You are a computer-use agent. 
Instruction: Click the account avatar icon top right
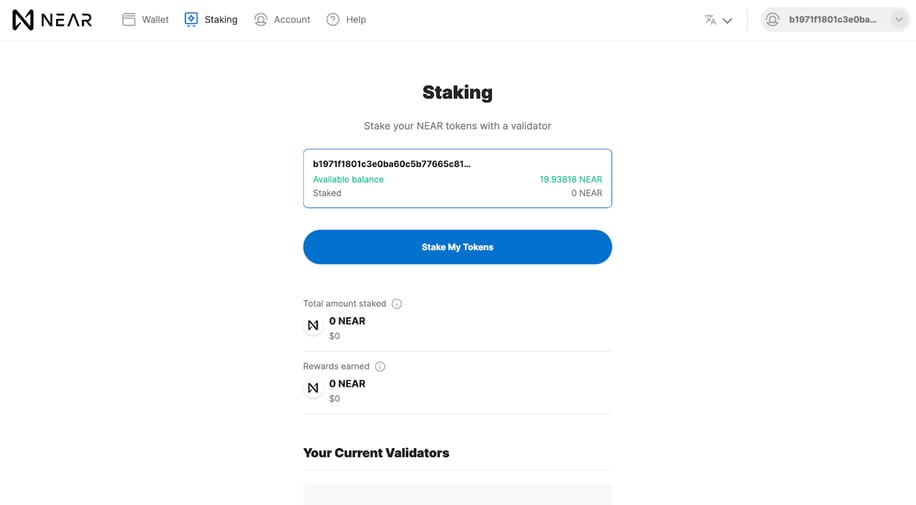pyautogui.click(x=772, y=20)
